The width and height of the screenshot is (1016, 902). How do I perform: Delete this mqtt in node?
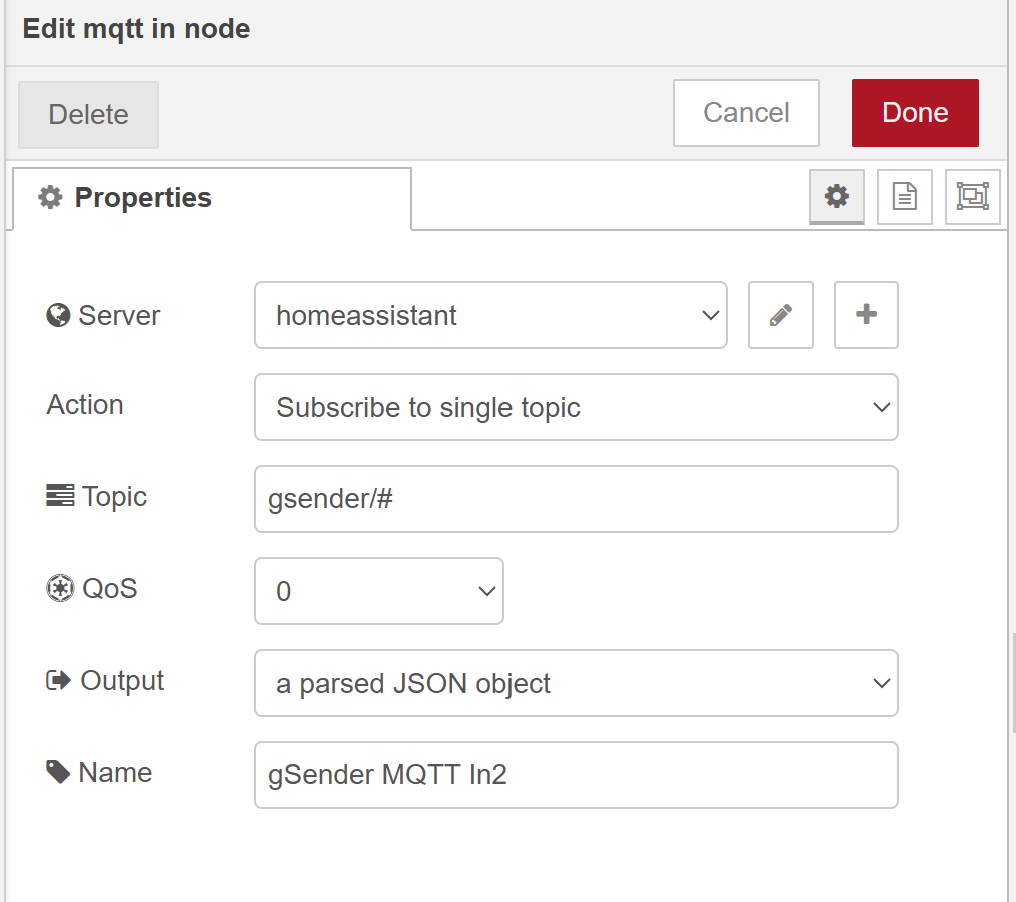coord(88,115)
